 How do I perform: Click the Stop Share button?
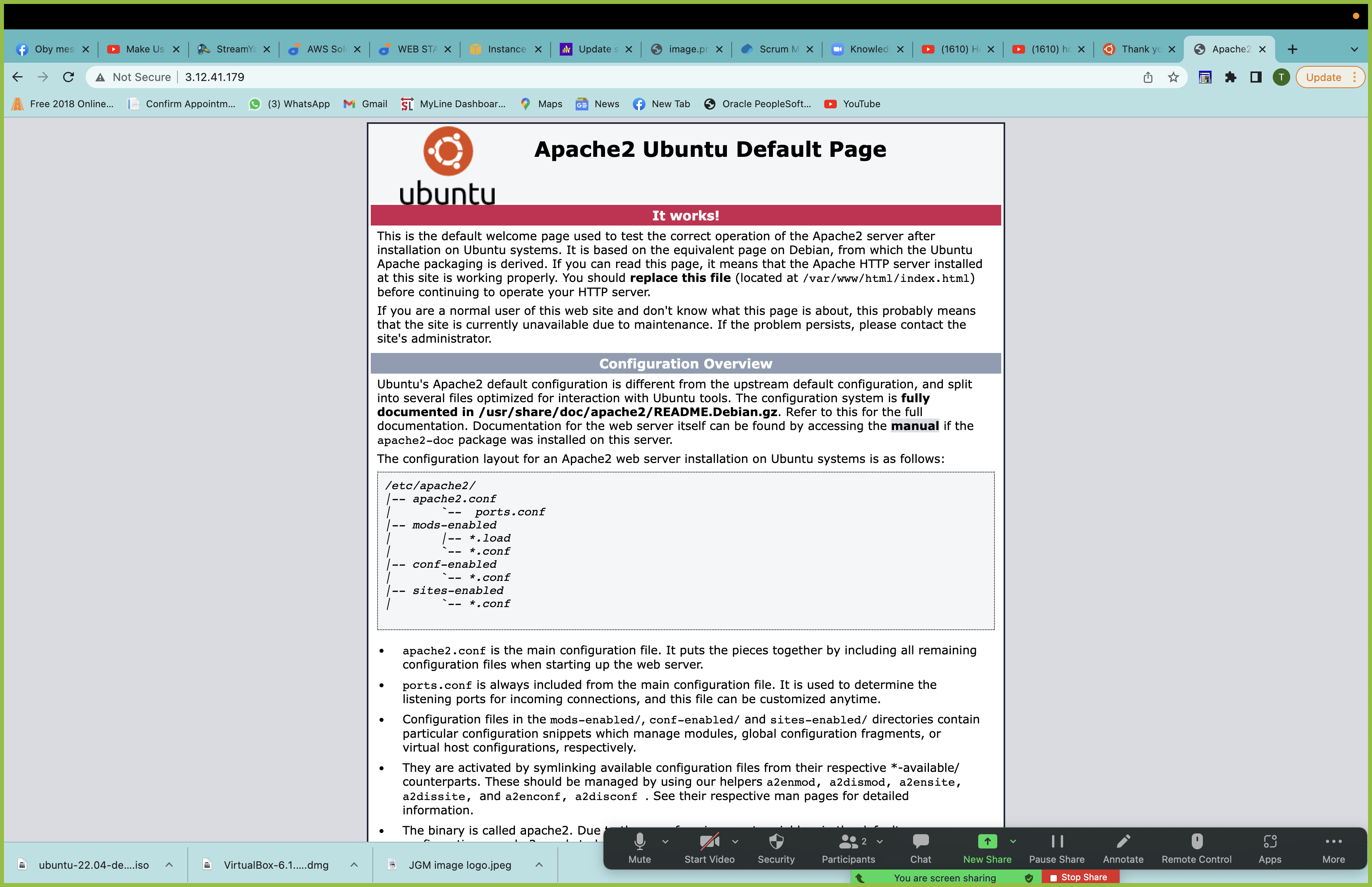(x=1078, y=877)
